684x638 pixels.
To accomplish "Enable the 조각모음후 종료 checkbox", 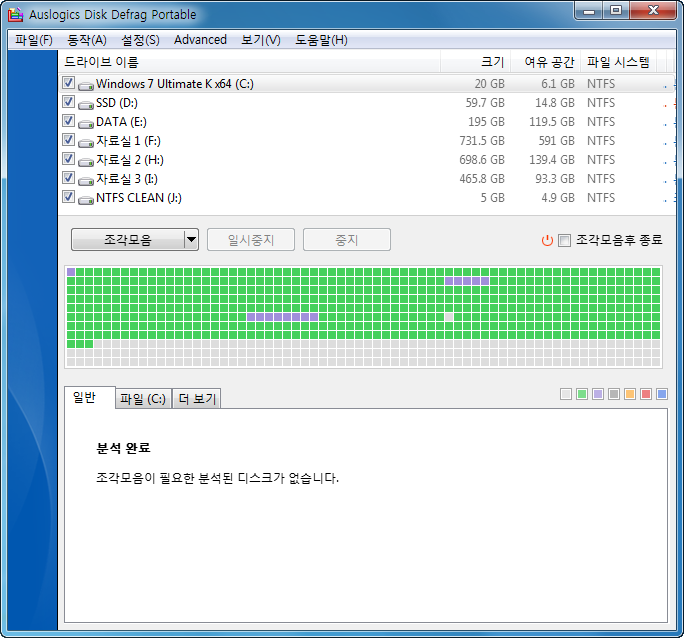I will [x=564, y=240].
